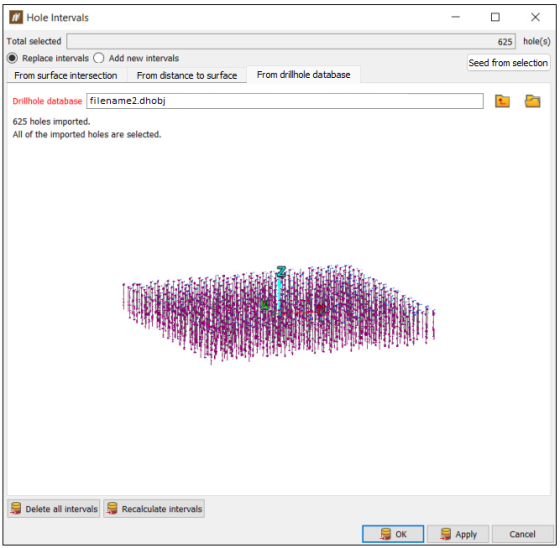The width and height of the screenshot is (560, 548).
Task: Select the Add new intervals radio button
Action: click(99, 58)
